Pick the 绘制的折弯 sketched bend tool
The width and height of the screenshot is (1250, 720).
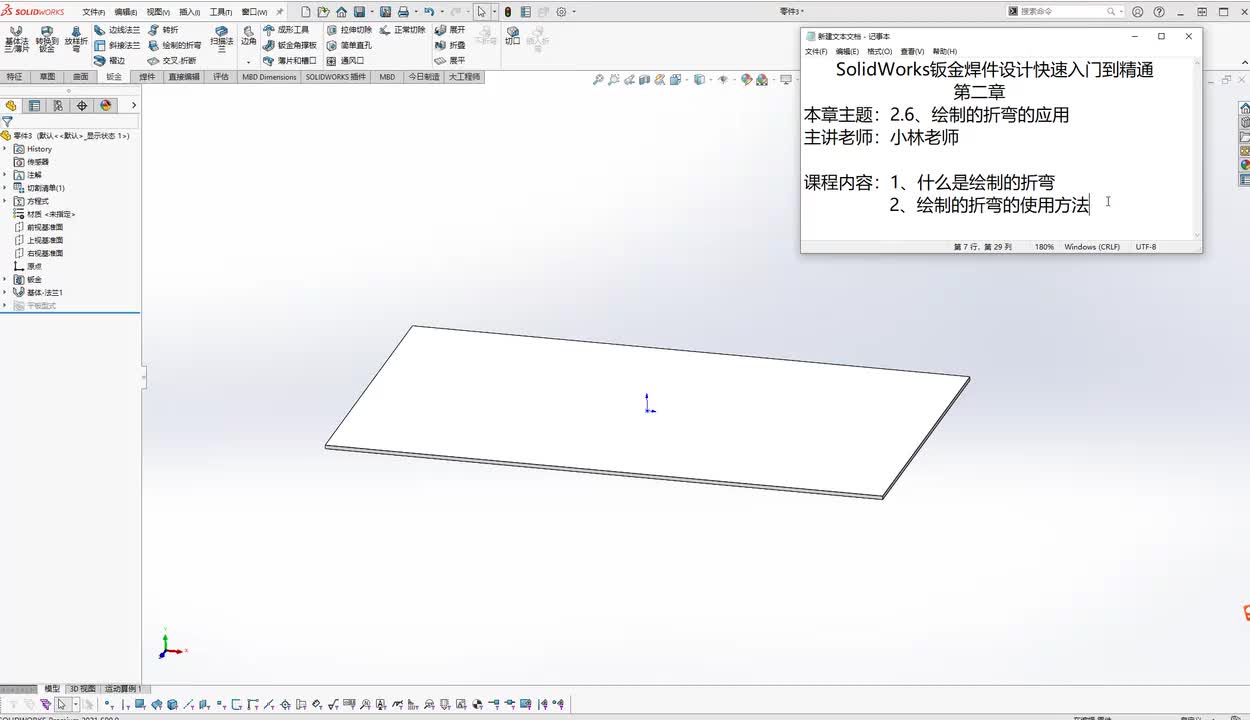click(175, 45)
